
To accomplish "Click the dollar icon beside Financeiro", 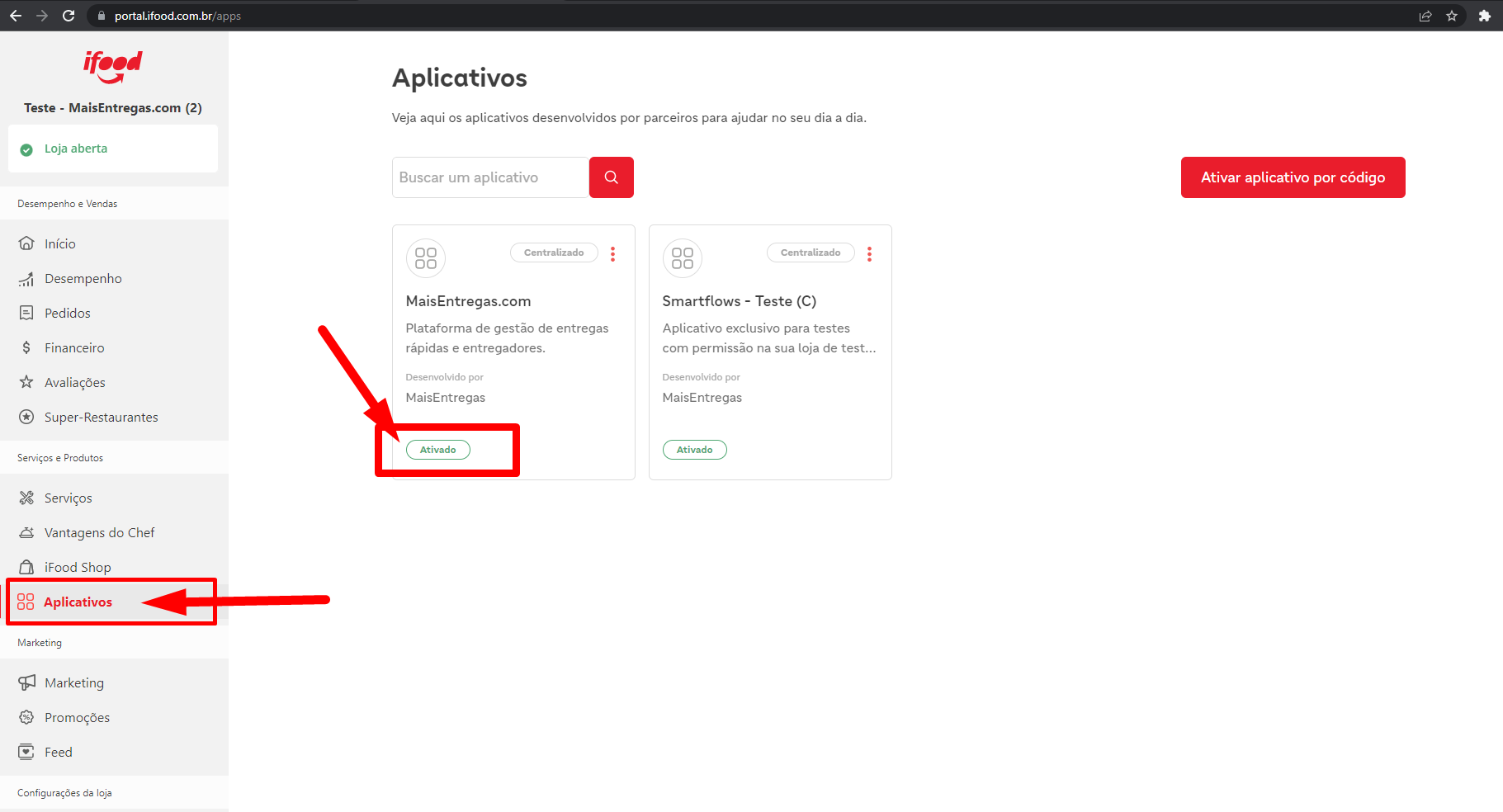I will click(26, 347).
